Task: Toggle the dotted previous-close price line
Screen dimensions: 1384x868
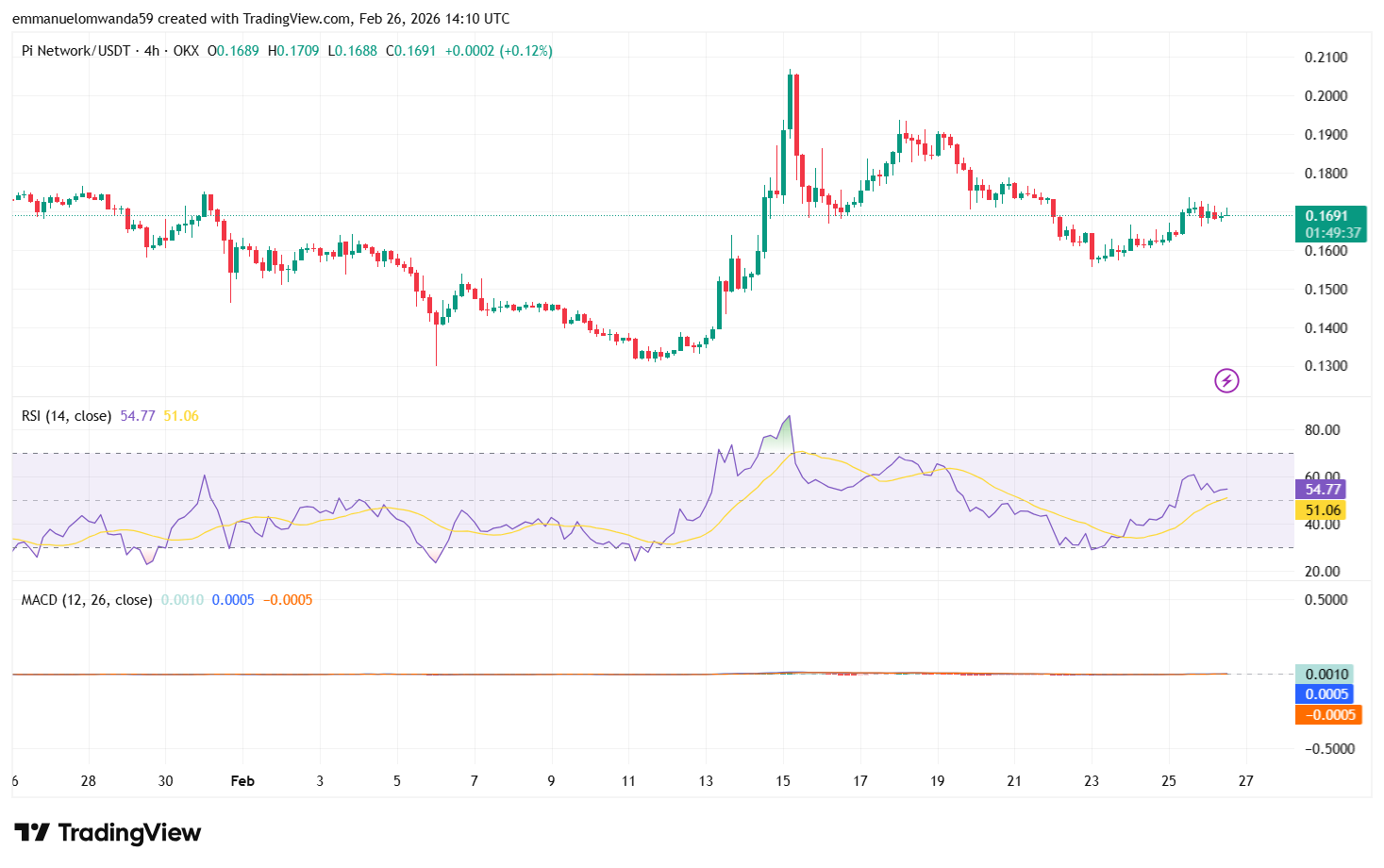Action: pyautogui.click(x=566, y=216)
